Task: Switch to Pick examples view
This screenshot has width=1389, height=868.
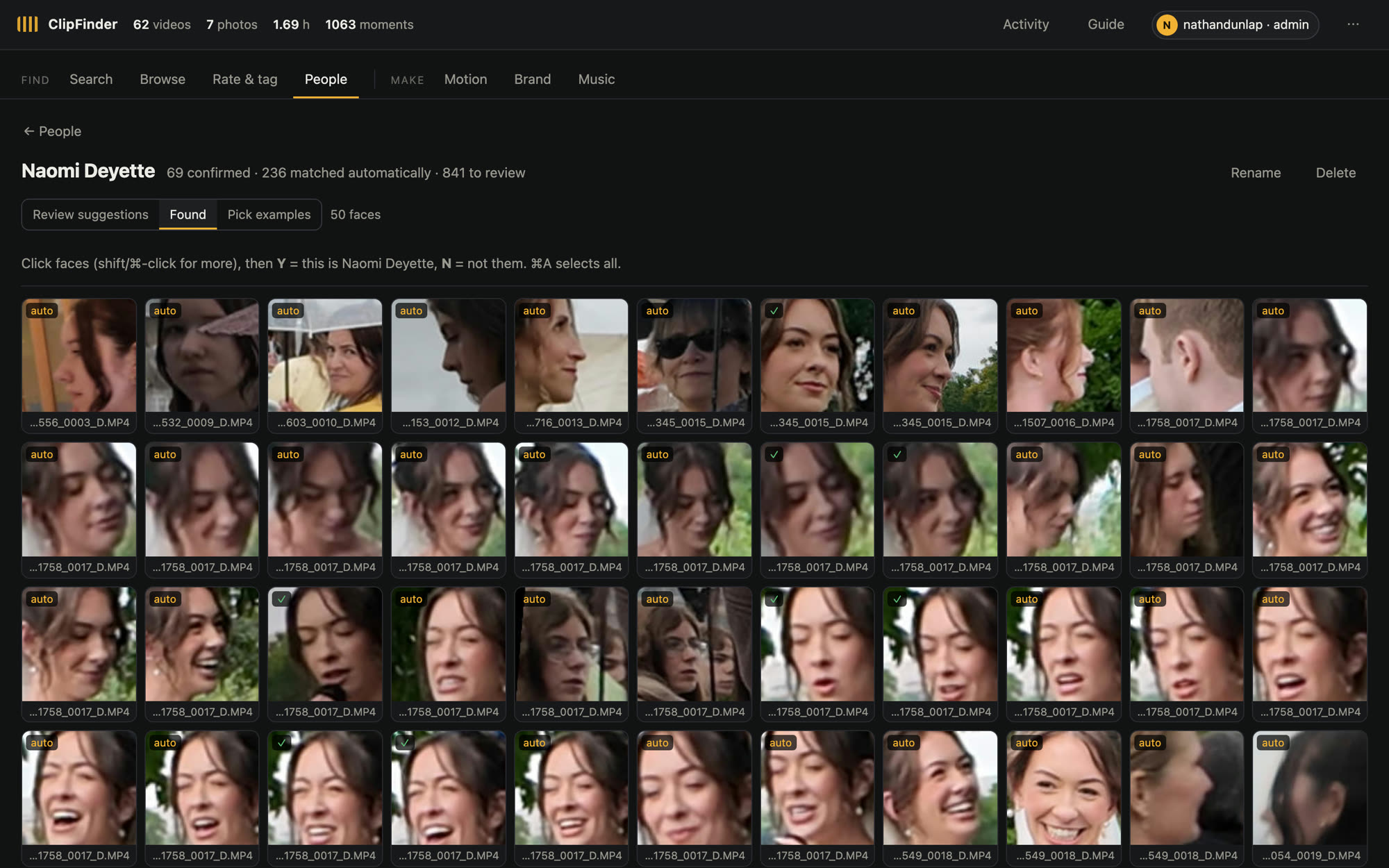Action: pyautogui.click(x=269, y=215)
